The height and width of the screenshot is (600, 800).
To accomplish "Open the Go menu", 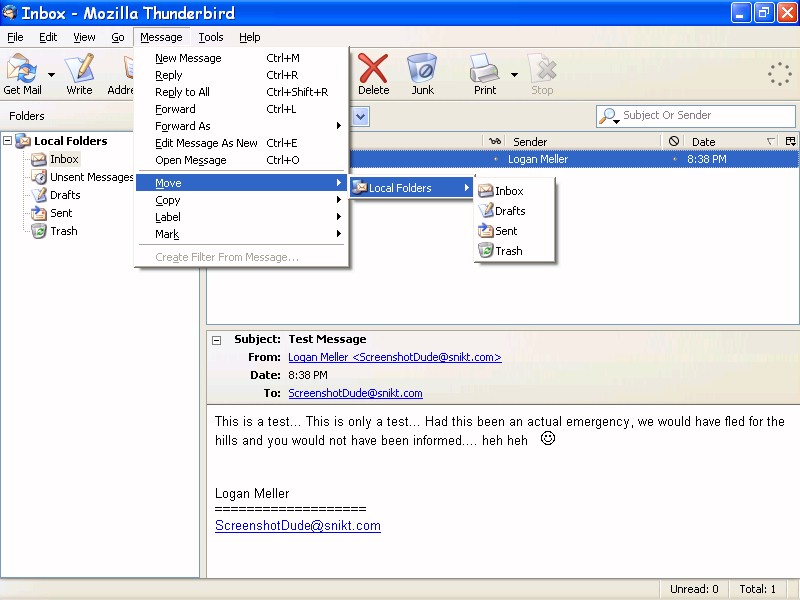I will coord(118,37).
